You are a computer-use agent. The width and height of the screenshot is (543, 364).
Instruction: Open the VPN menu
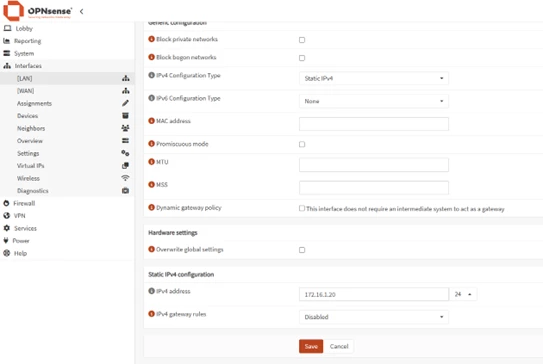click(x=19, y=216)
